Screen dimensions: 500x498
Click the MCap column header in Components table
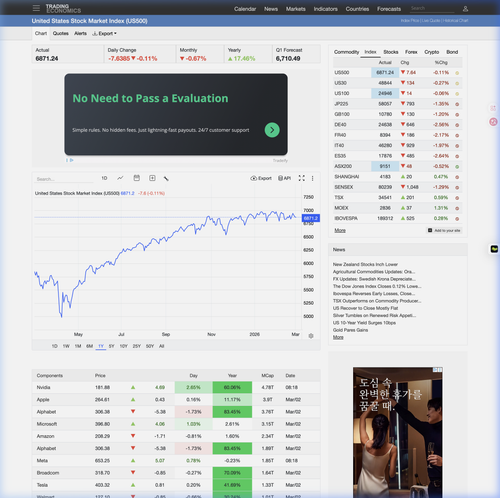(x=267, y=376)
